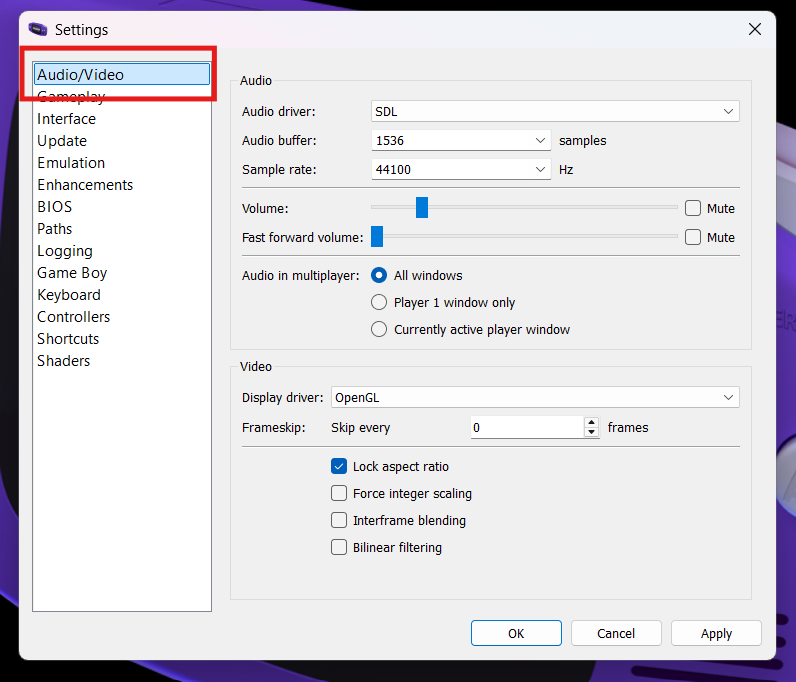Click the mGBA icon in the title bar
The width and height of the screenshot is (796, 682).
click(38, 29)
